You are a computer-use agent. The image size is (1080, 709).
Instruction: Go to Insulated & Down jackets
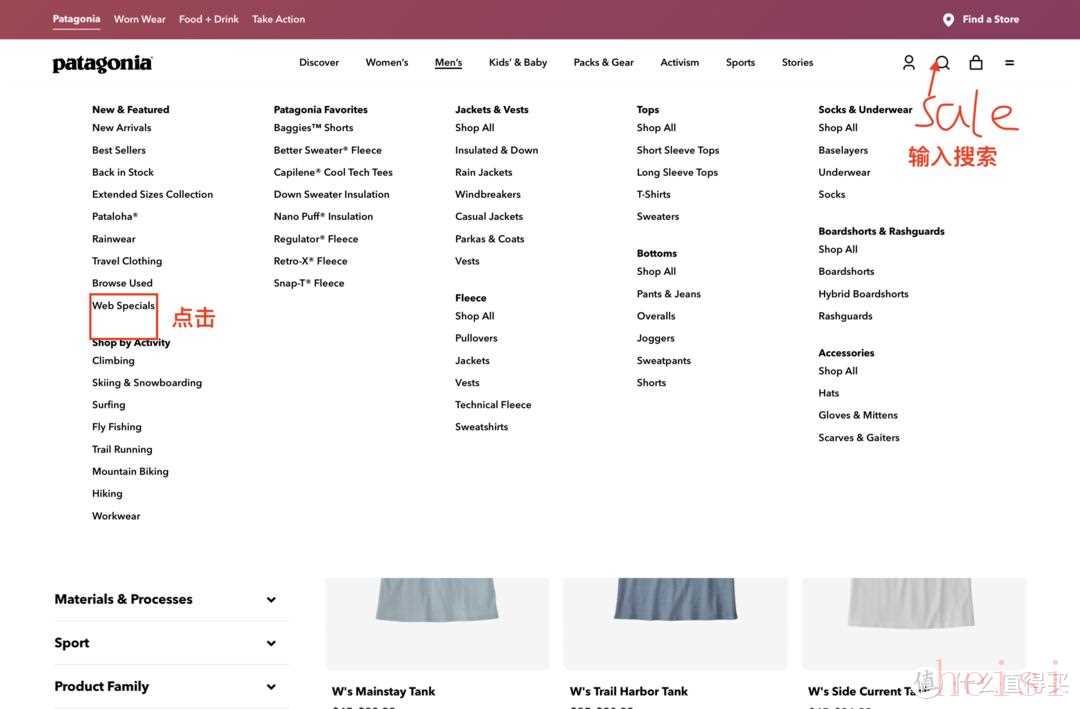tap(497, 150)
